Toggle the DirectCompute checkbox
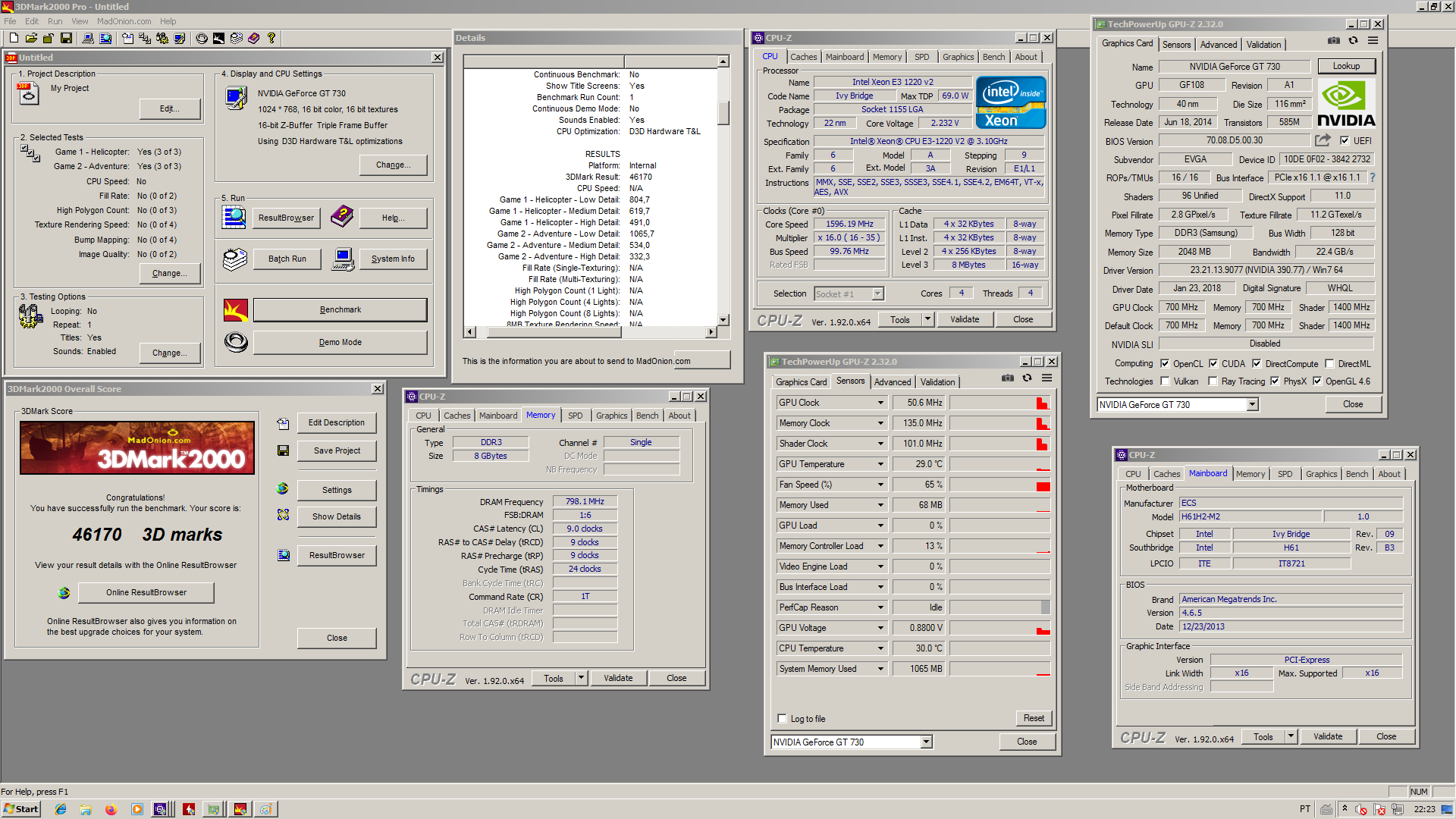 point(1257,364)
